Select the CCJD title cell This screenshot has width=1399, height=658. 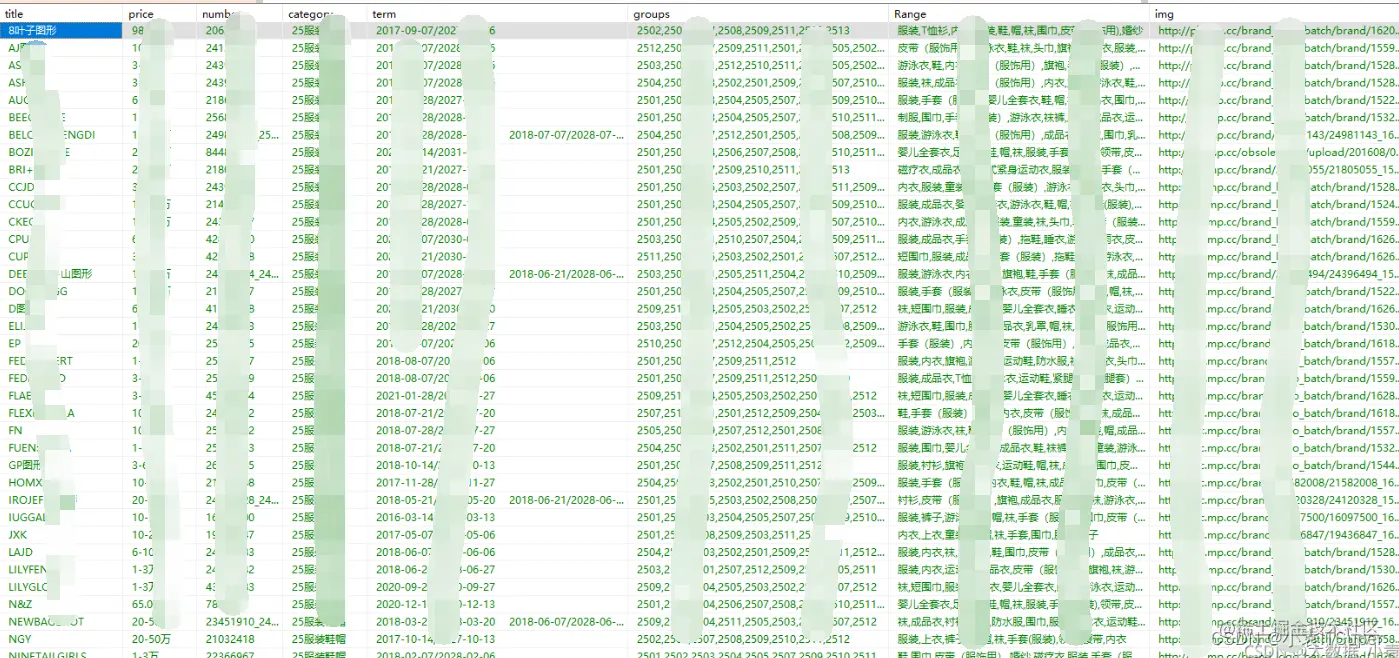pyautogui.click(x=63, y=187)
